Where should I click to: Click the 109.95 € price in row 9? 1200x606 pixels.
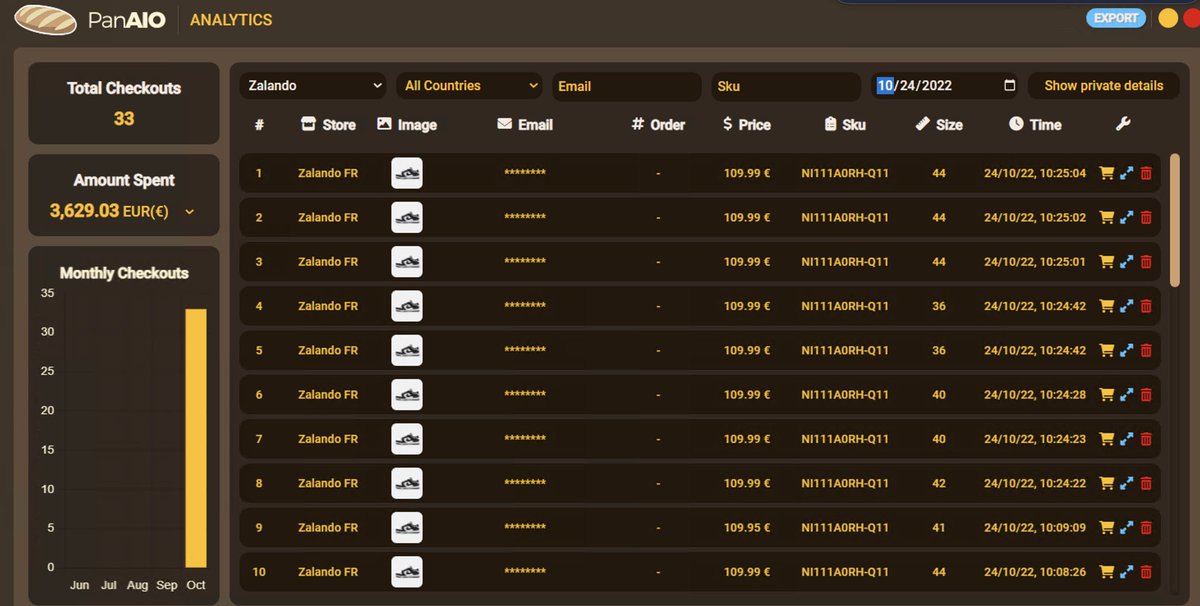click(747, 527)
